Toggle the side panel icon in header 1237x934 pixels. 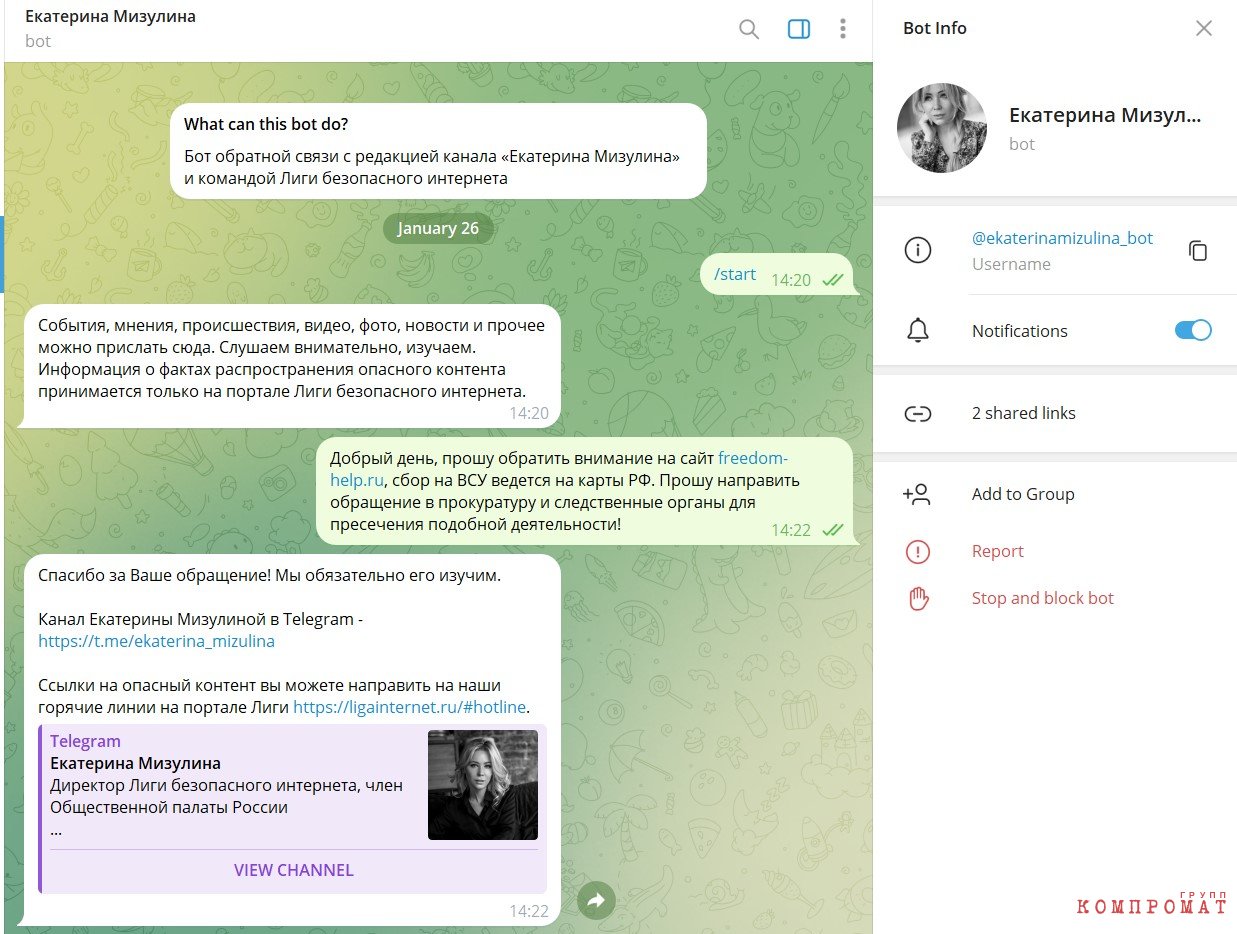click(x=799, y=29)
